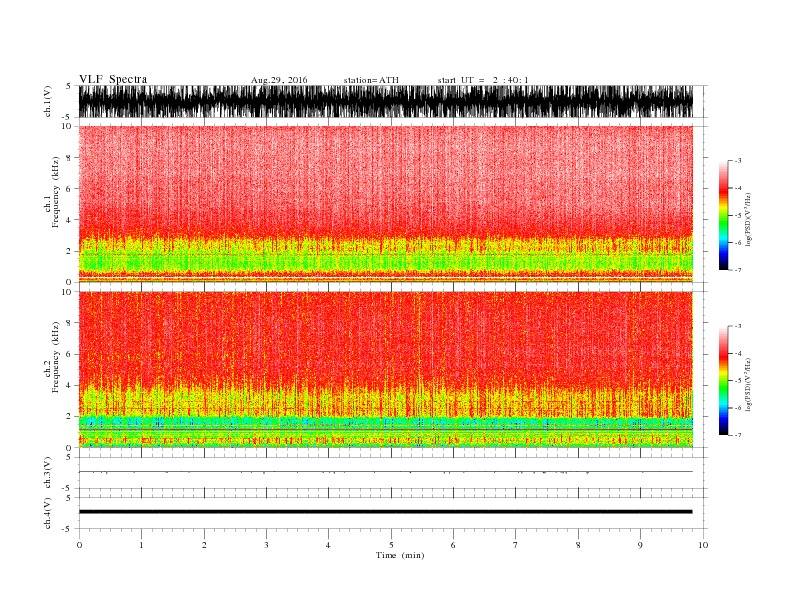Screen dimensions: 792x612
Task: Click the ch.1 spectrogram color scale bar
Action: (724, 216)
